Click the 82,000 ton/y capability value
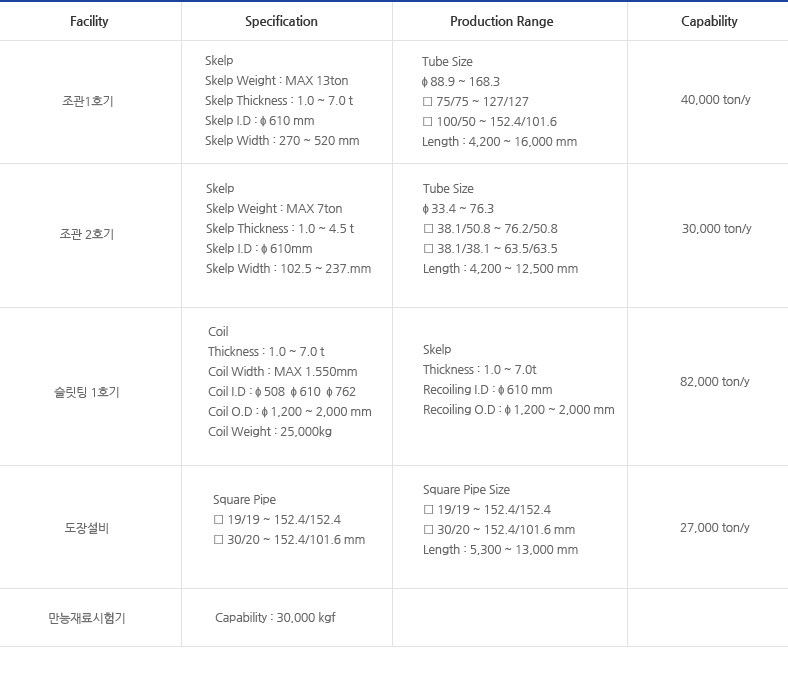 [714, 382]
